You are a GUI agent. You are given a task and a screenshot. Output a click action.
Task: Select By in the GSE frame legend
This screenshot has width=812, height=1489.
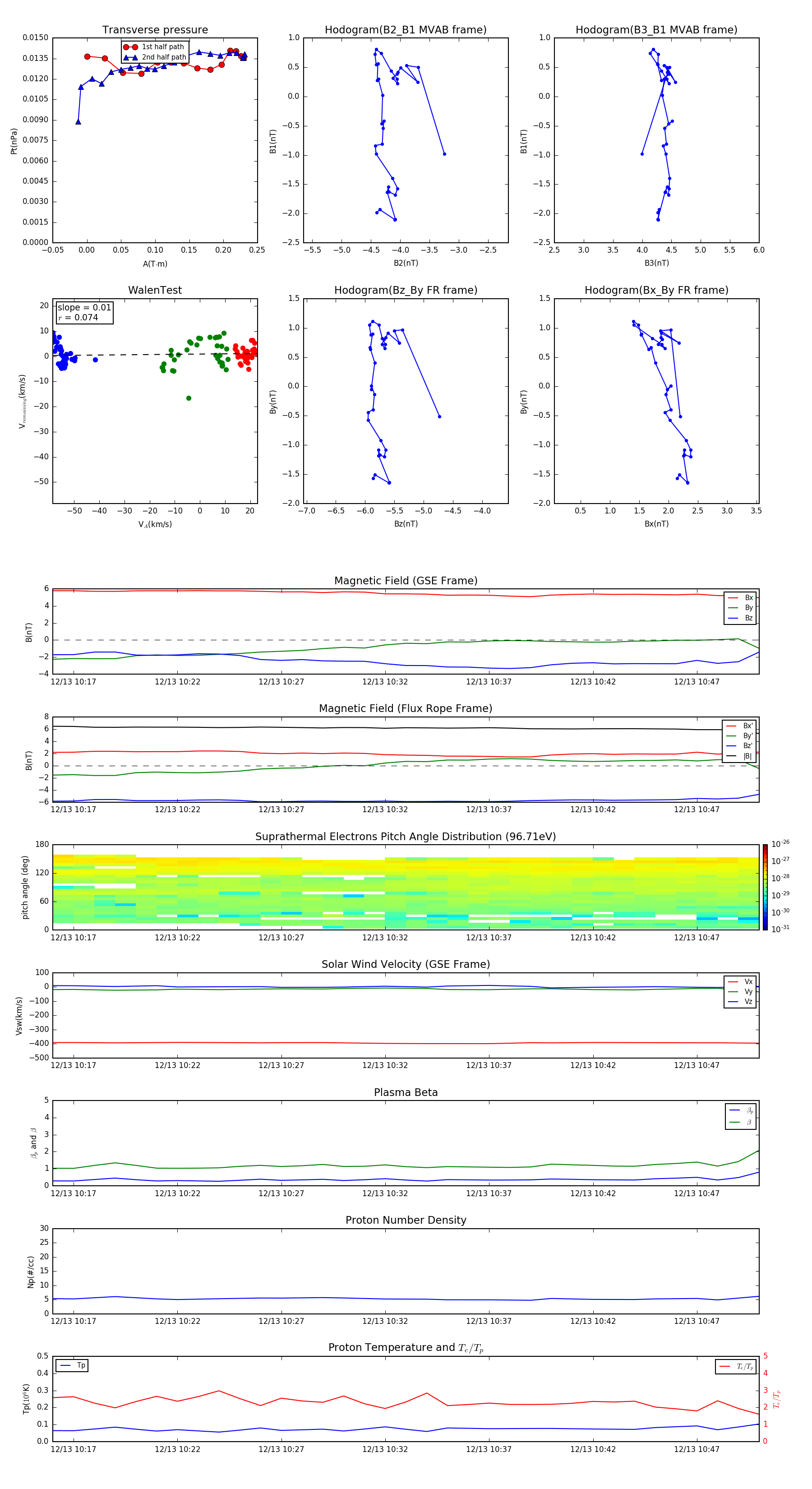point(740,607)
